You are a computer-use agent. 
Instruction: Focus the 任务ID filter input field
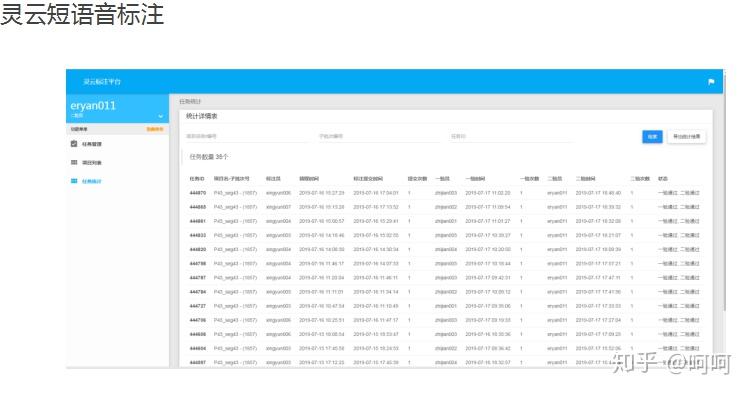point(511,136)
